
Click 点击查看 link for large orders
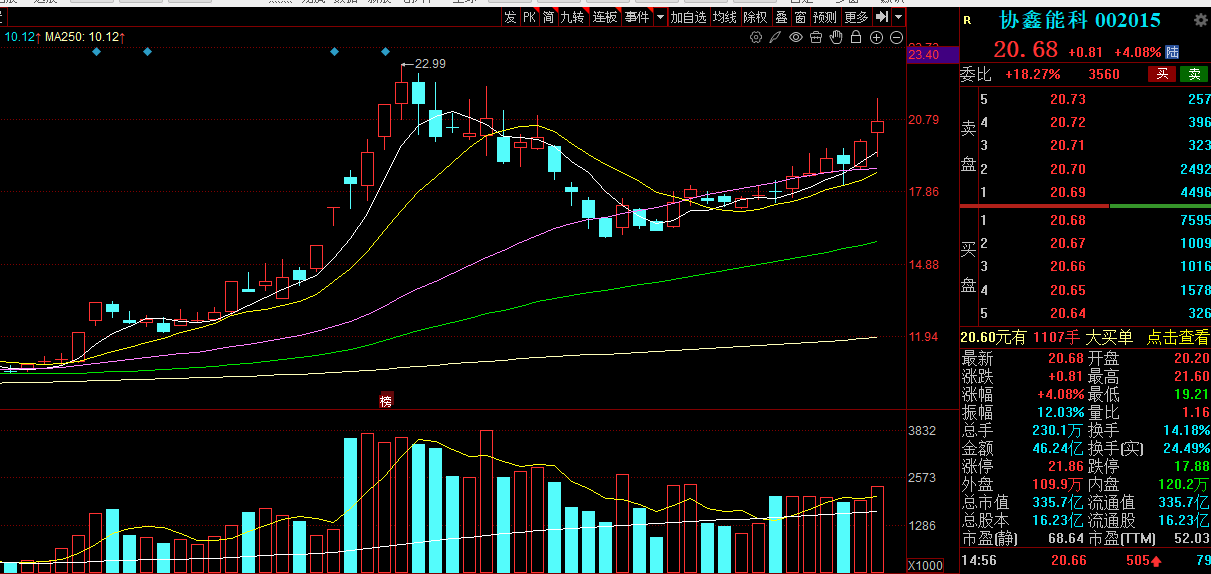point(1177,338)
